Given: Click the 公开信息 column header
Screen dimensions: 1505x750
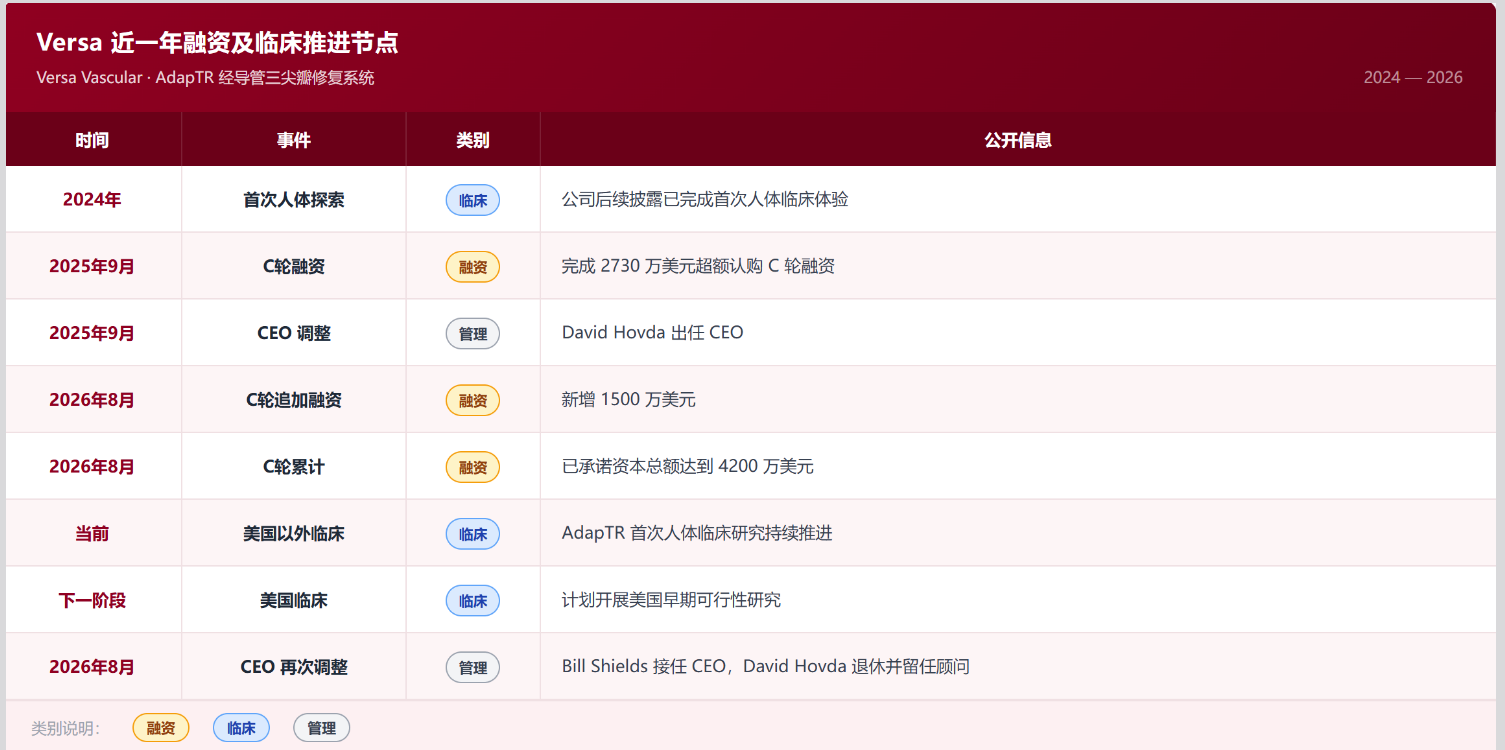Looking at the screenshot, I should pos(1018,140).
